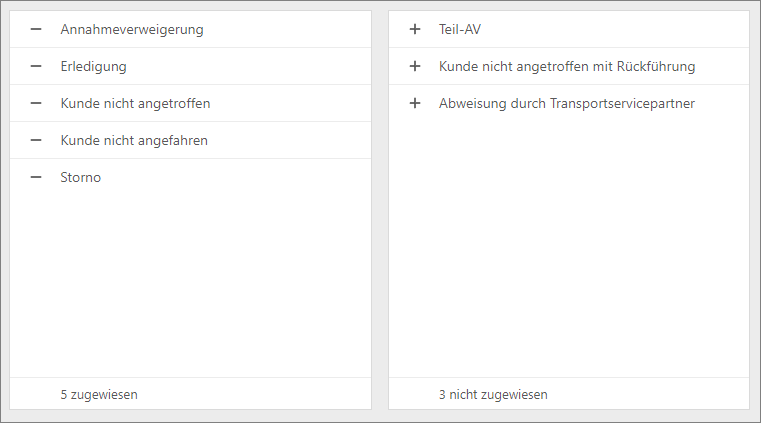Click the minus icon next to Storno
Image resolution: width=761 pixels, height=423 pixels.
tap(36, 177)
